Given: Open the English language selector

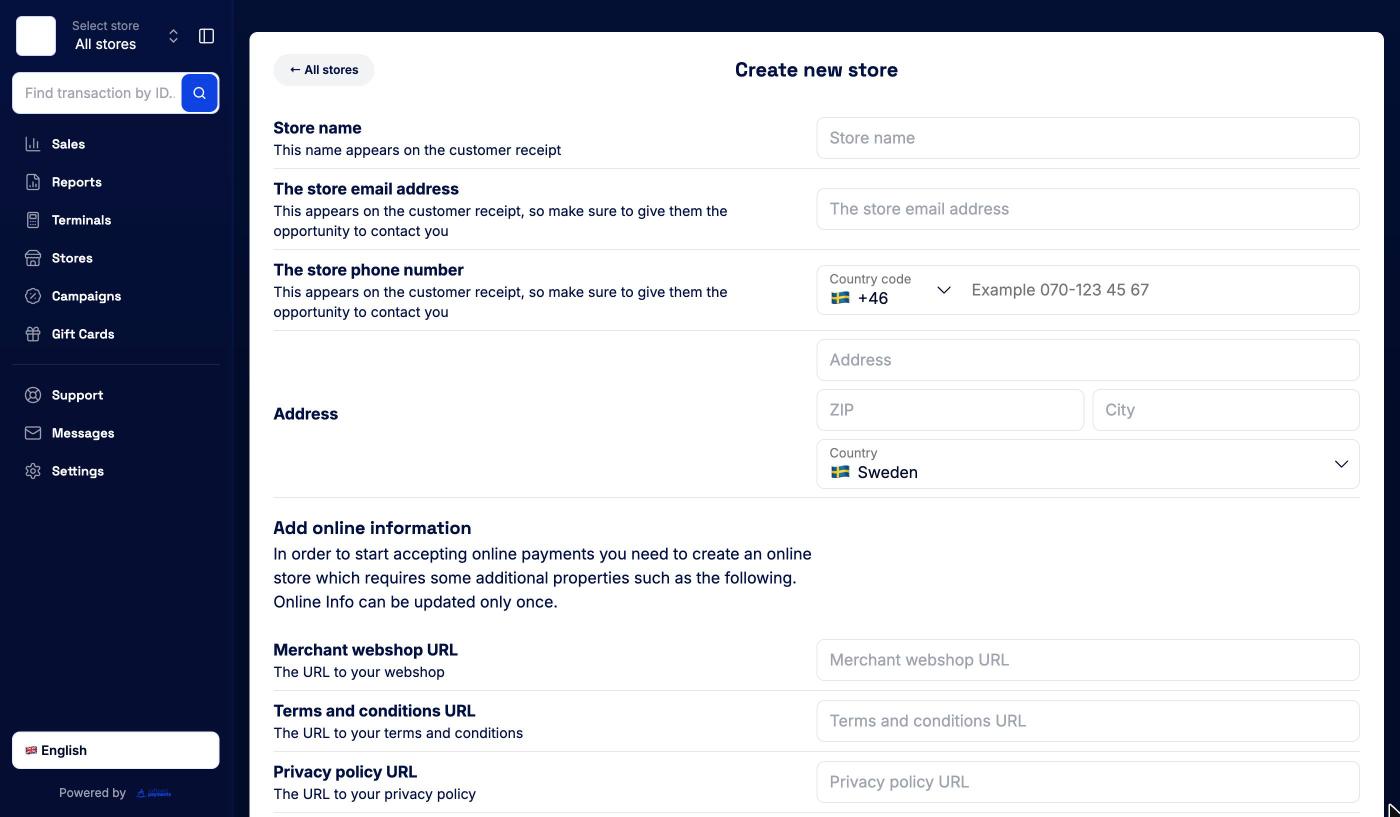Looking at the screenshot, I should click(x=116, y=750).
